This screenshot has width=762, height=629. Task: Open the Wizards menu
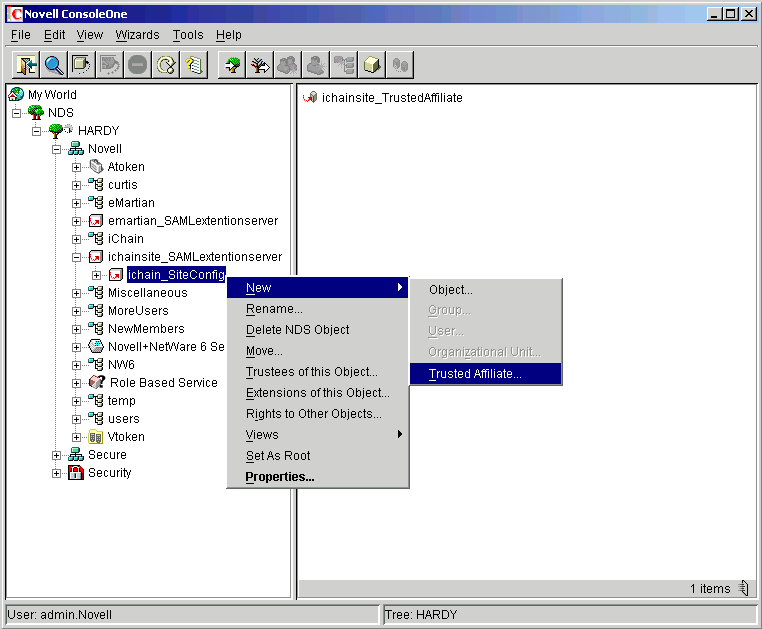click(x=138, y=35)
